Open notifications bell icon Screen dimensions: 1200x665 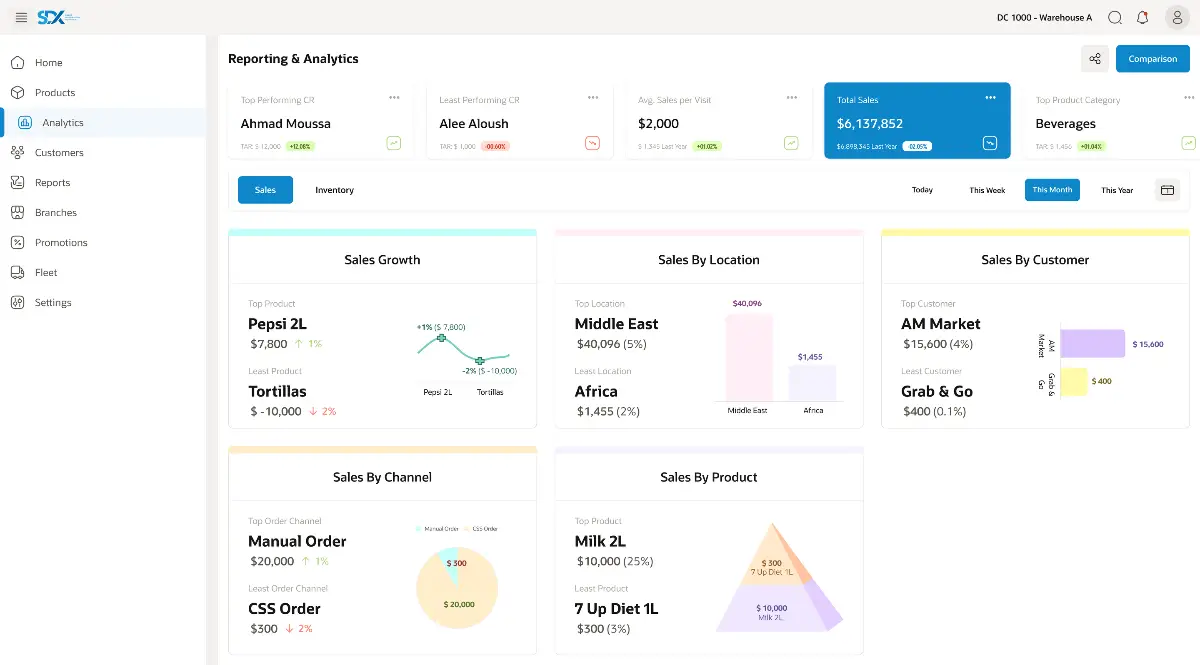point(1142,18)
